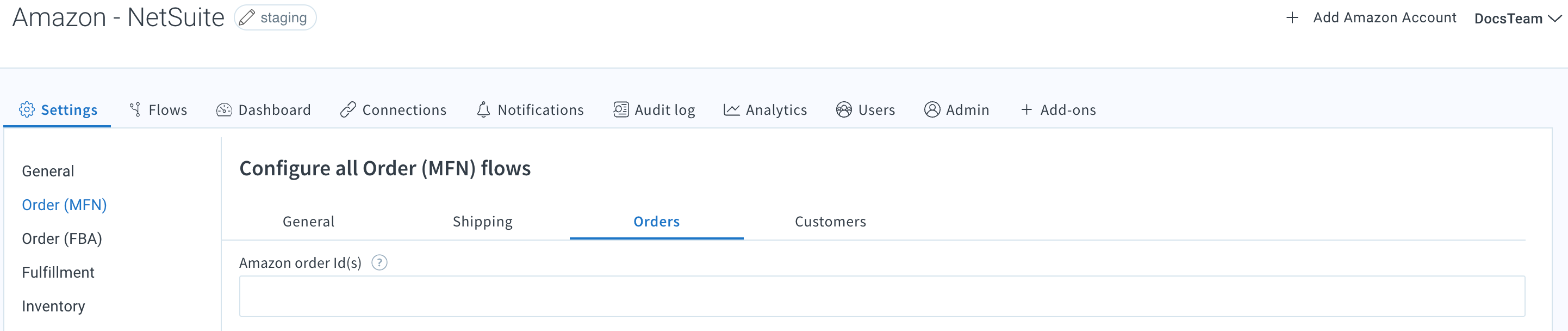Click the pencil edit icon beside staging
The height and width of the screenshot is (331, 1568).
coord(246,17)
